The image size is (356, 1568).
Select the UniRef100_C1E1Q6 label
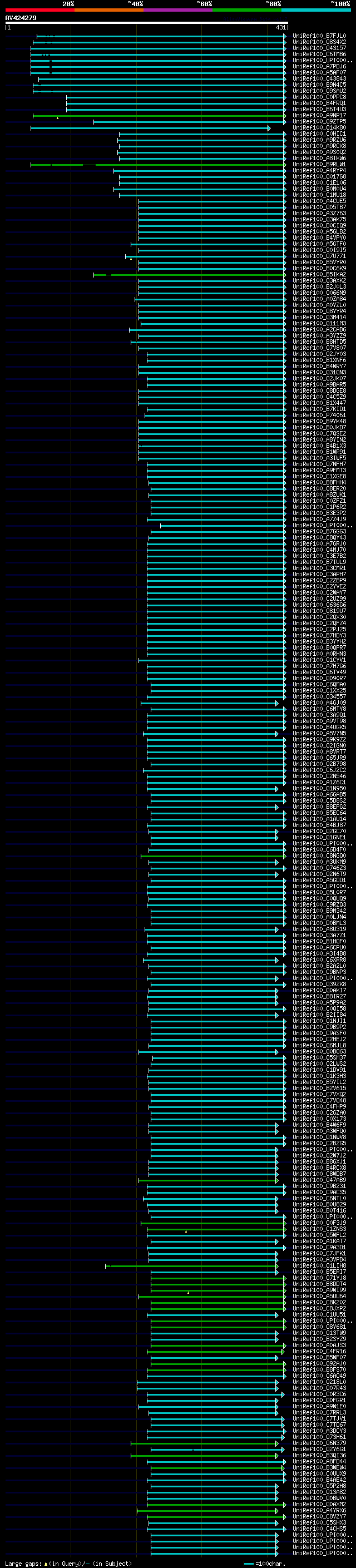[x=319, y=182]
